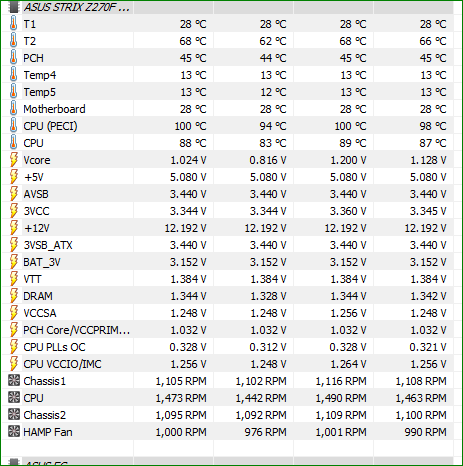The height and width of the screenshot is (466, 463).
Task: Select the CPU PLLs OC sensor label
Action: [x=54, y=347]
